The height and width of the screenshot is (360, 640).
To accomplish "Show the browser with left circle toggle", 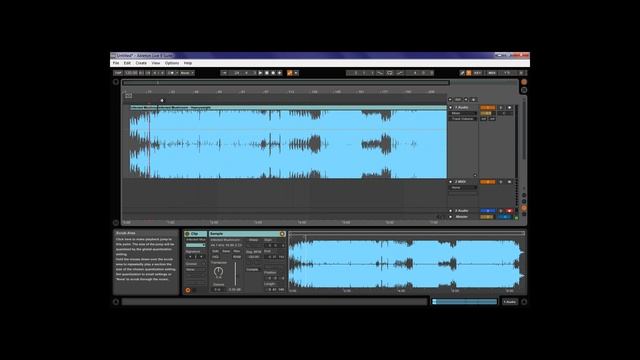I will [116, 82].
